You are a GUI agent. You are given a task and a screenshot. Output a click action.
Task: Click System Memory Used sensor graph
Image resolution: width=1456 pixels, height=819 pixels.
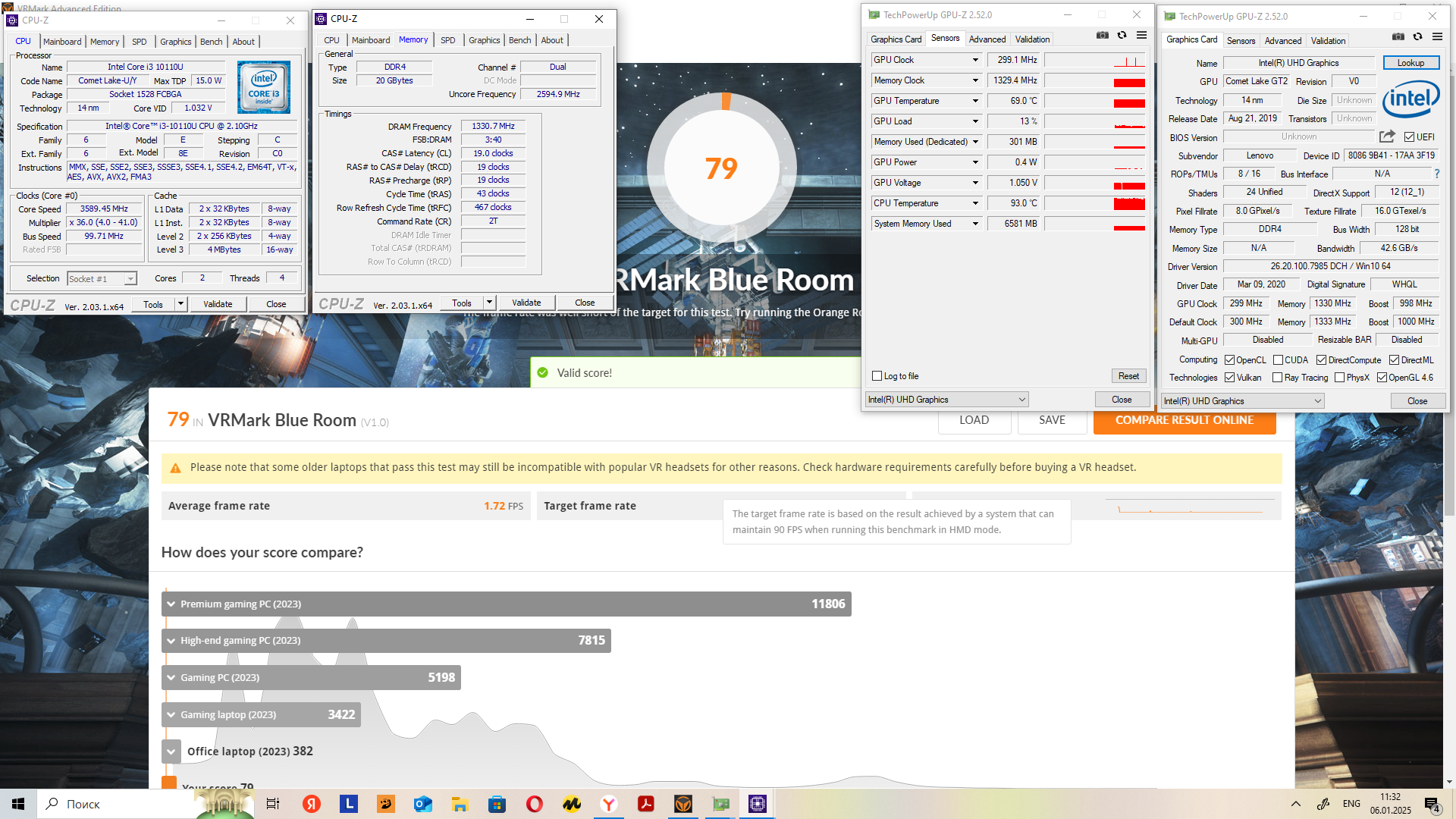click(x=1095, y=224)
